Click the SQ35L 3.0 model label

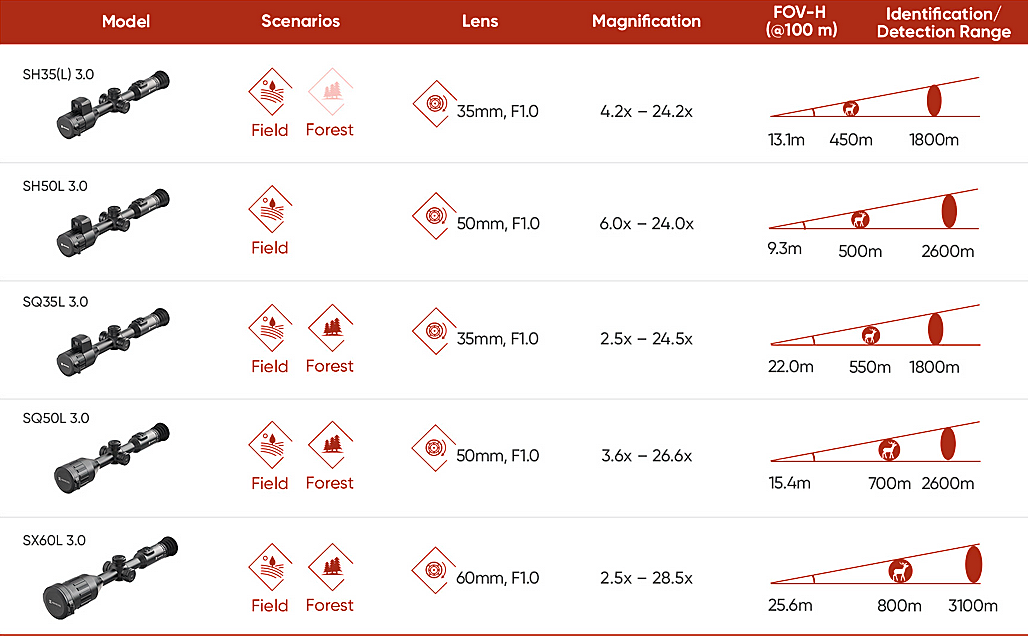click(55, 302)
